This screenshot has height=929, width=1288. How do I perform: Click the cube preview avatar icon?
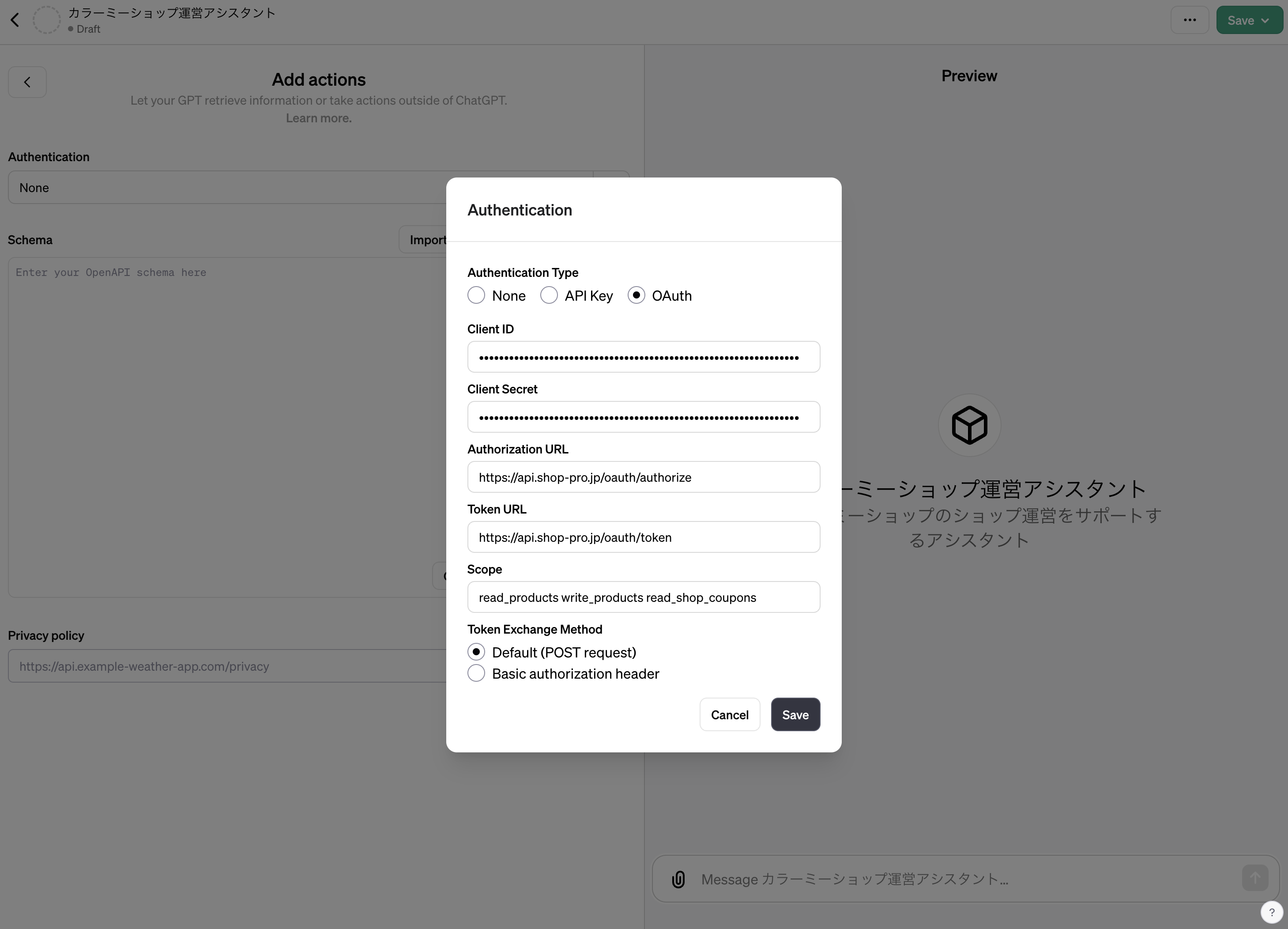[968, 425]
